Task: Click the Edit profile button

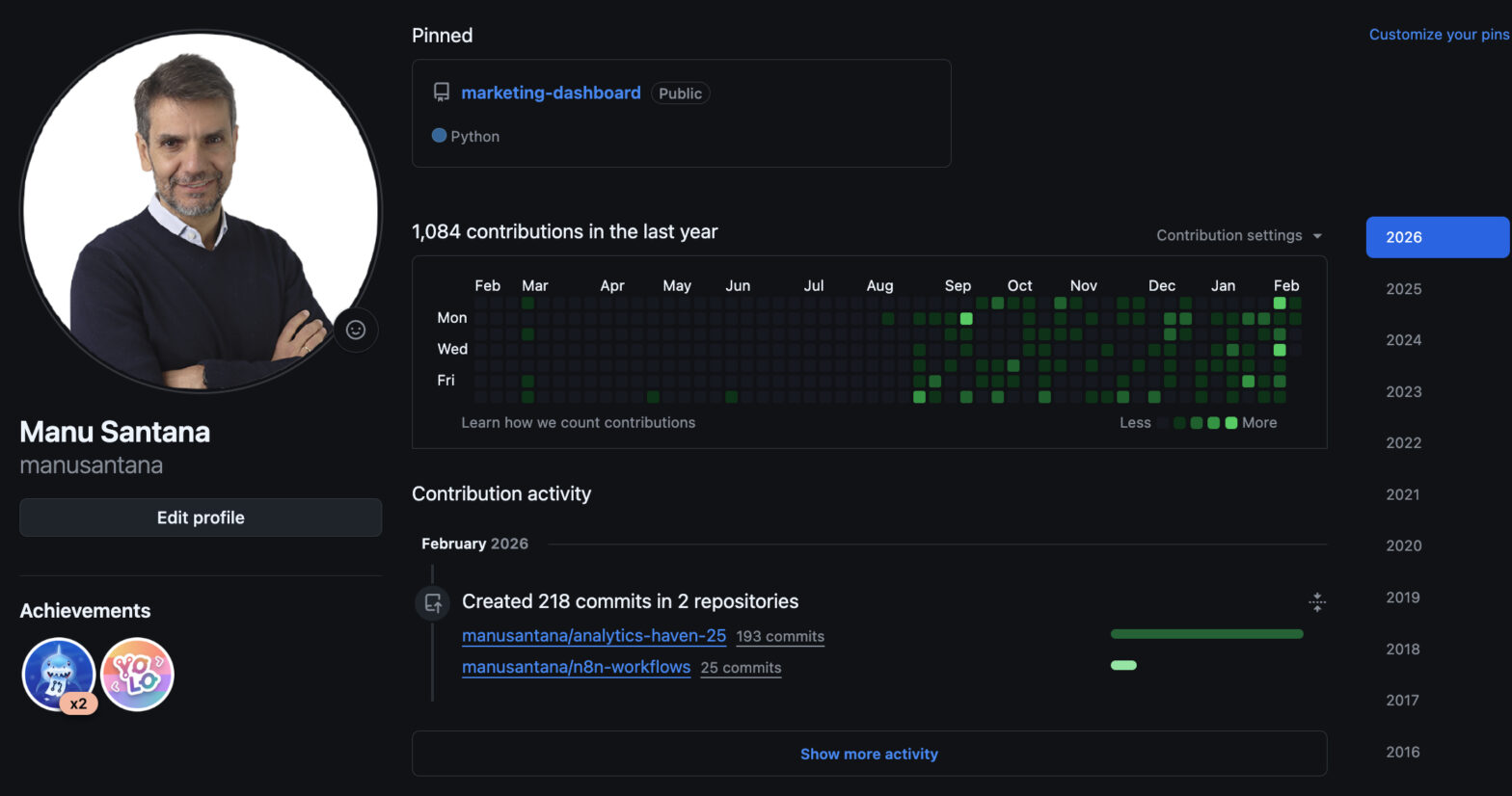Action: pyautogui.click(x=201, y=517)
